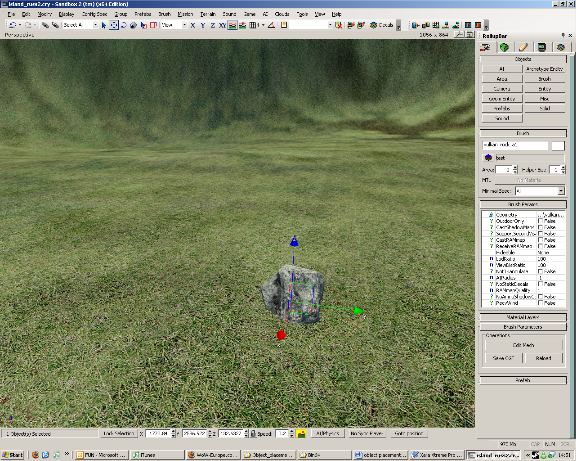Toggle the checkbox above RecvWind row
This screenshot has width=576, height=461.
(x=540, y=296)
